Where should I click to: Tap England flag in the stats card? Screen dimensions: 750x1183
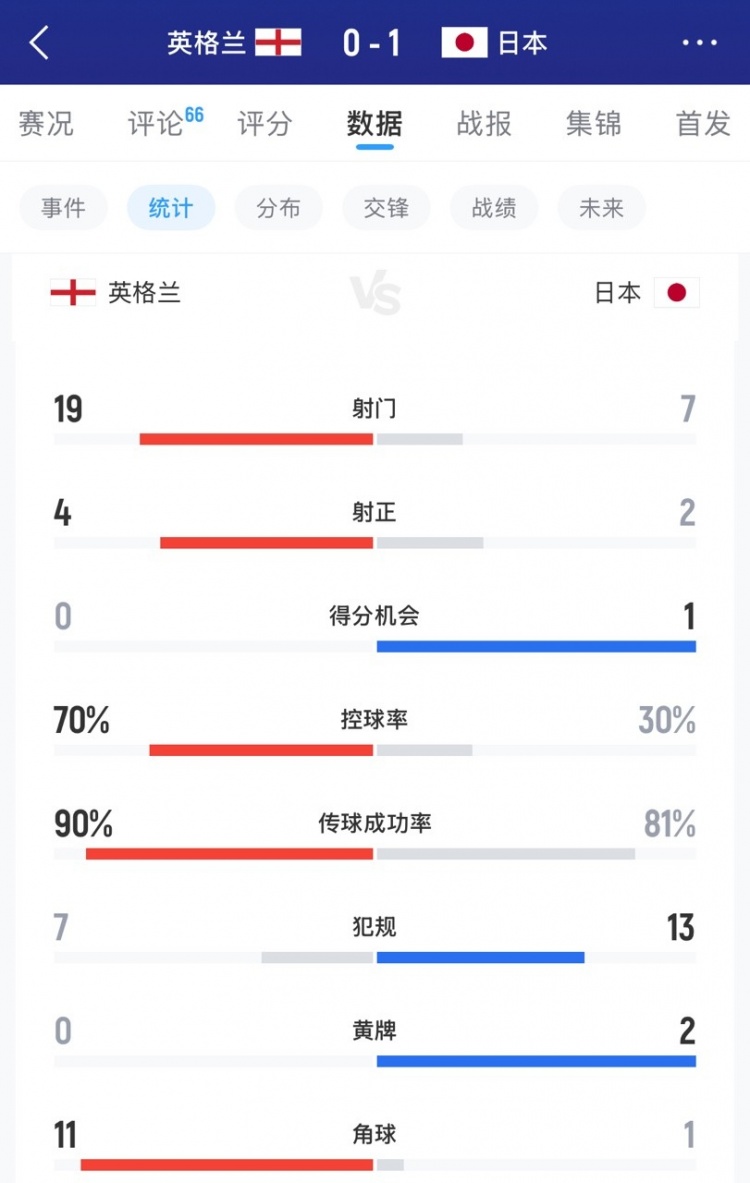pos(72,292)
